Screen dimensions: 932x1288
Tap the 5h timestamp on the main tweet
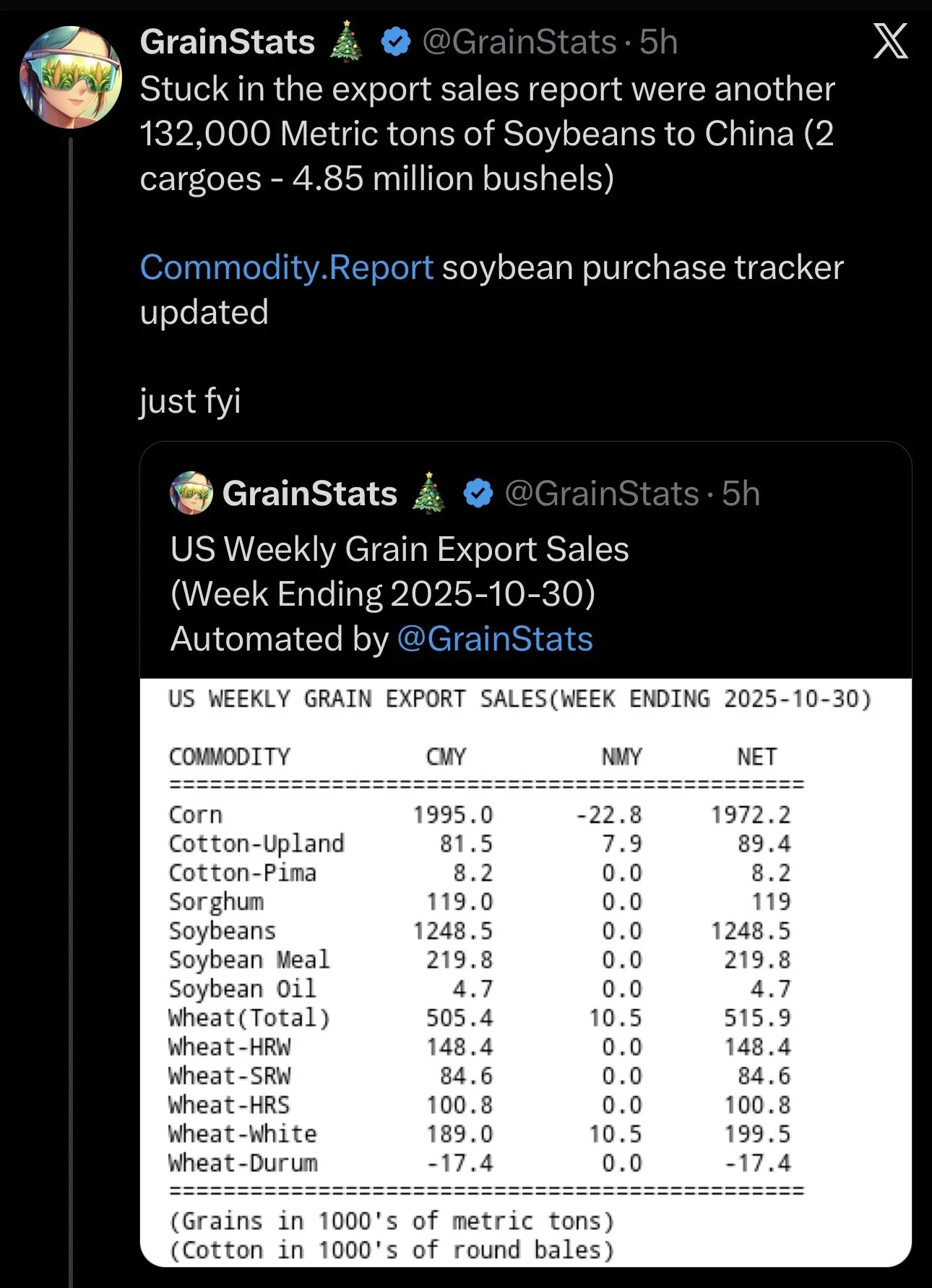coord(658,42)
